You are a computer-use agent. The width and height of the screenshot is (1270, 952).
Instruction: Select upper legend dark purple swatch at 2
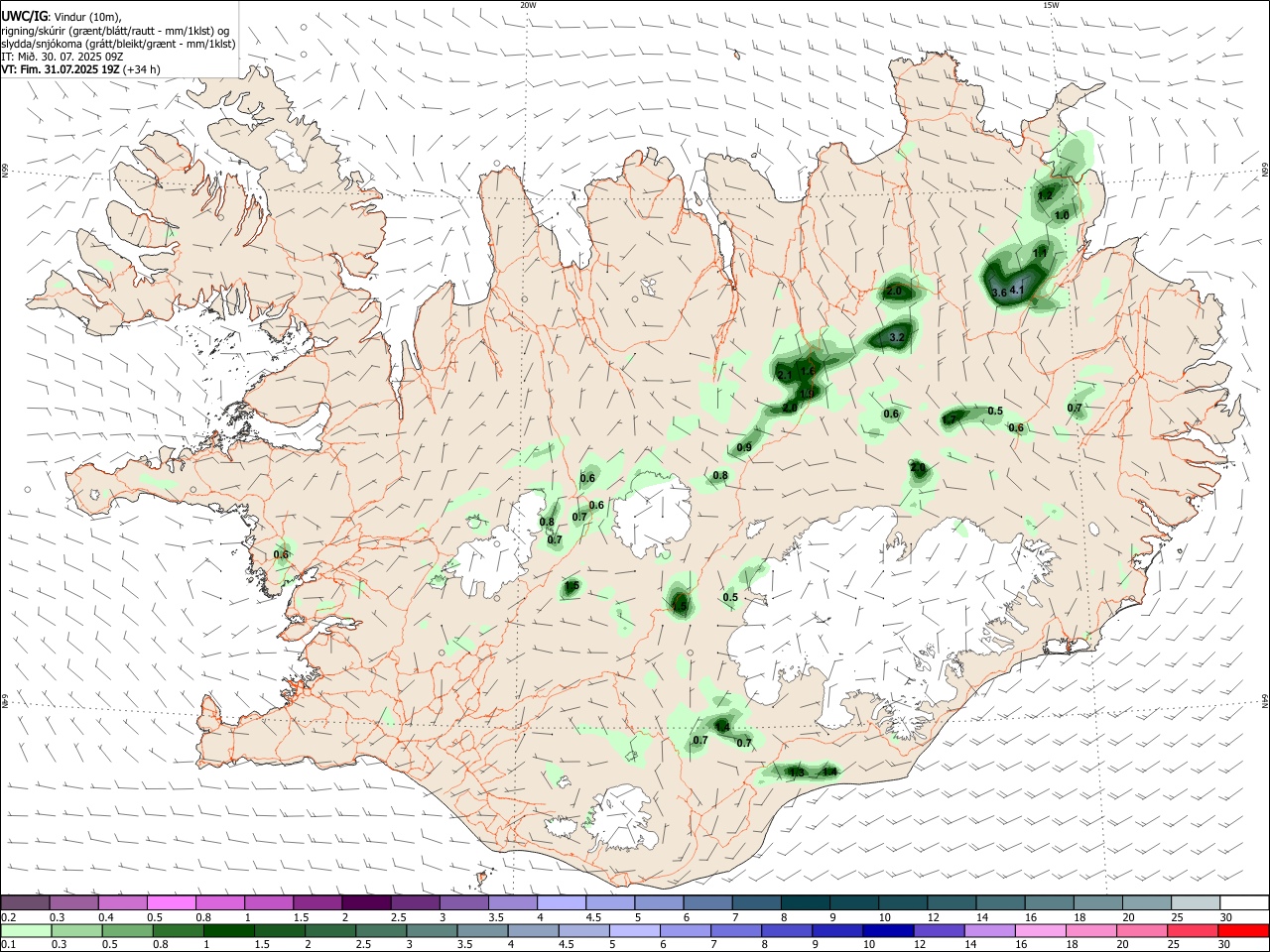click(x=366, y=903)
